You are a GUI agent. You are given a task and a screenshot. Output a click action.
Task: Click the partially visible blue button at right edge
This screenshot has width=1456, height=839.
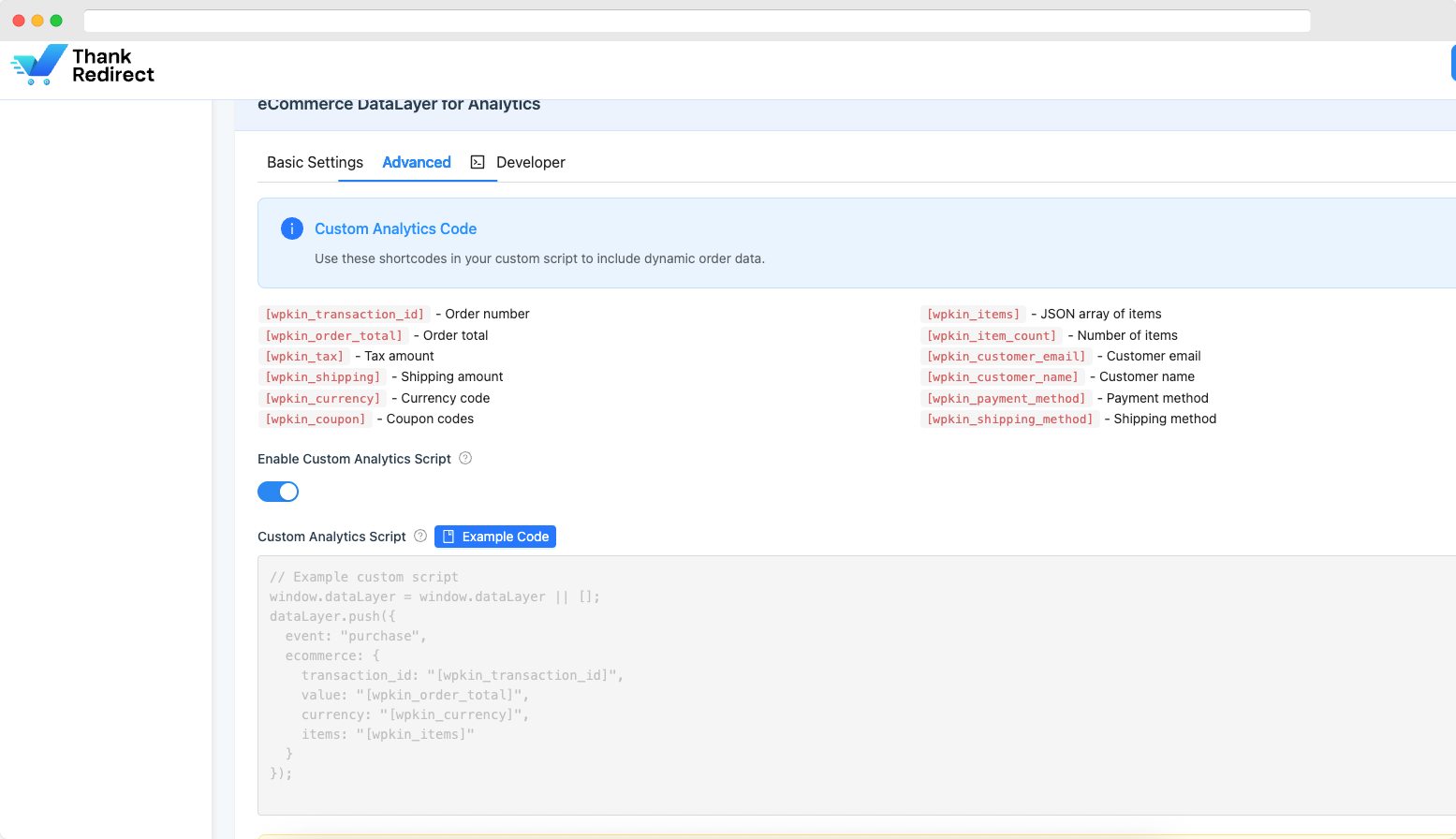click(x=1452, y=62)
